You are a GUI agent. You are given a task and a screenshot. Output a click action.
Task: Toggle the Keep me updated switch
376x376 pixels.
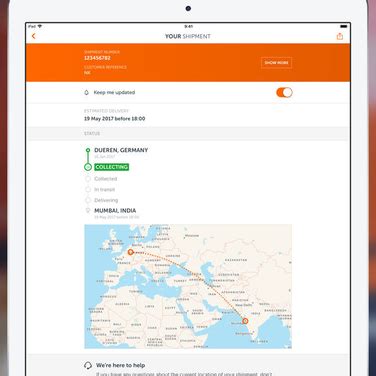pyautogui.click(x=284, y=92)
